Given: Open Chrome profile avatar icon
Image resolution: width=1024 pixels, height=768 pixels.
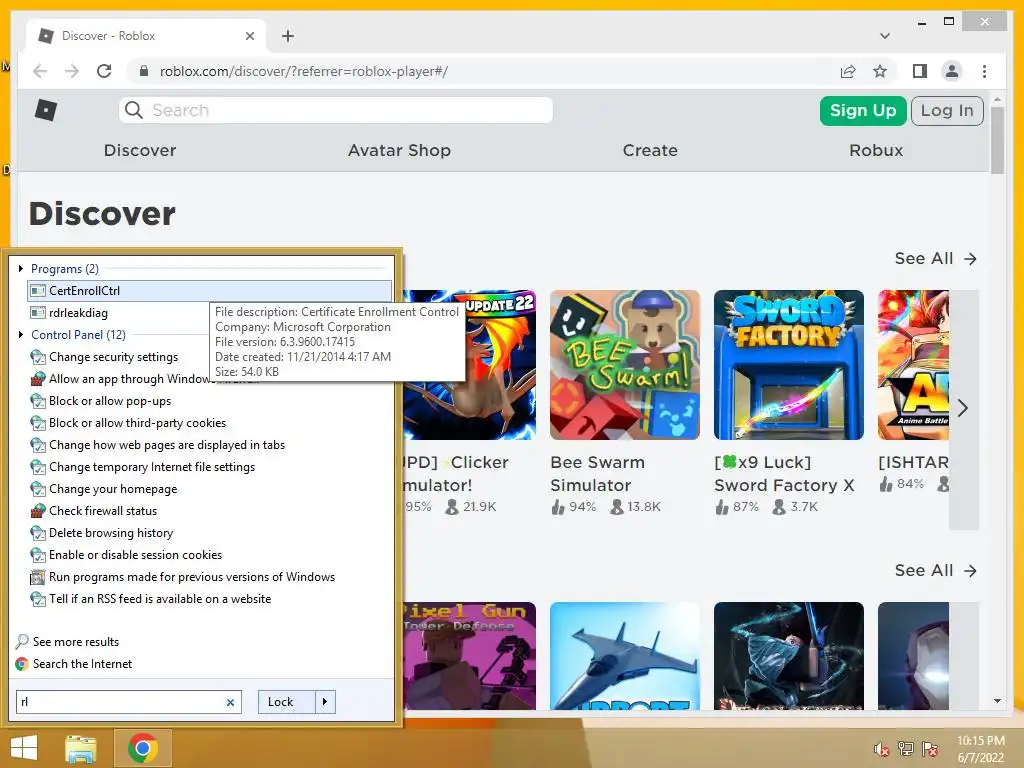Looking at the screenshot, I should point(952,71).
